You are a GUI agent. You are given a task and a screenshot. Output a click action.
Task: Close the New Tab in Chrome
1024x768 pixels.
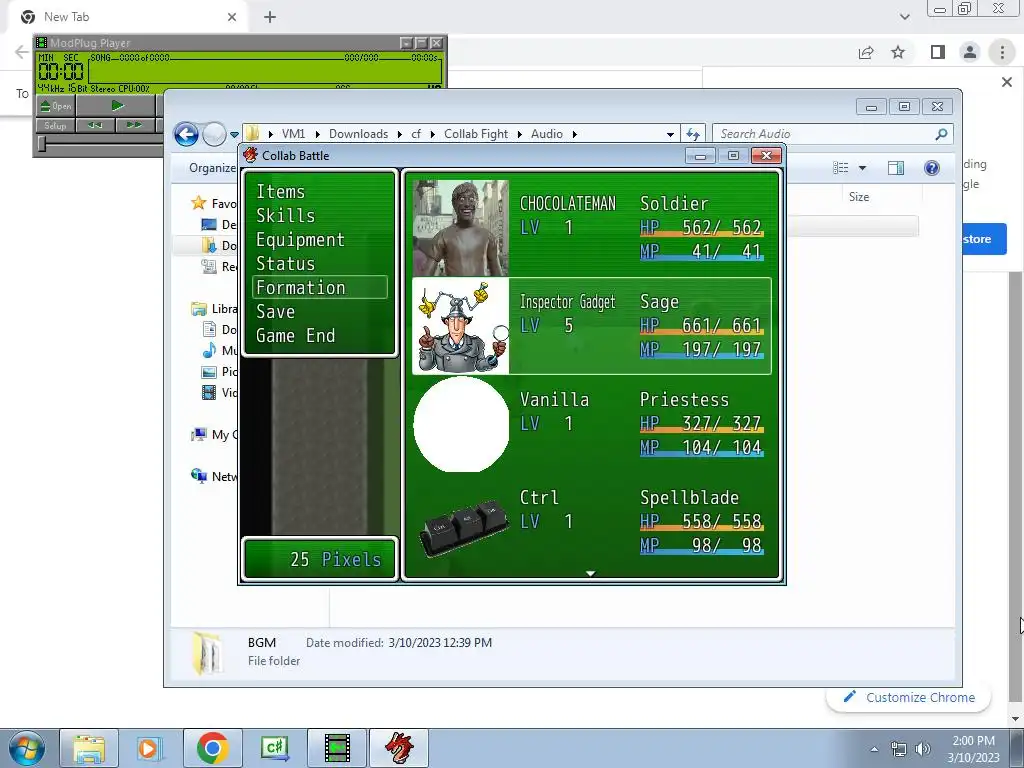[x=232, y=17]
